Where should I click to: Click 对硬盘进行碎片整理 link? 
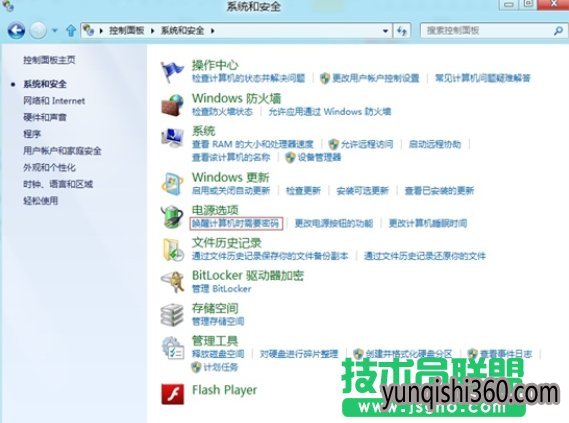click(299, 354)
